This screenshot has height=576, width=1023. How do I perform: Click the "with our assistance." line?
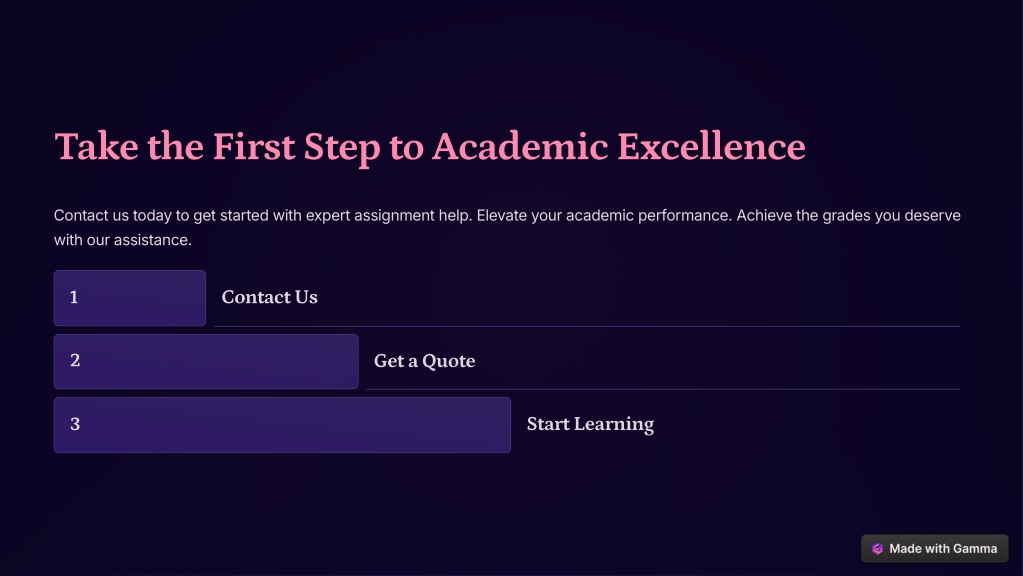pyautogui.click(x=123, y=240)
